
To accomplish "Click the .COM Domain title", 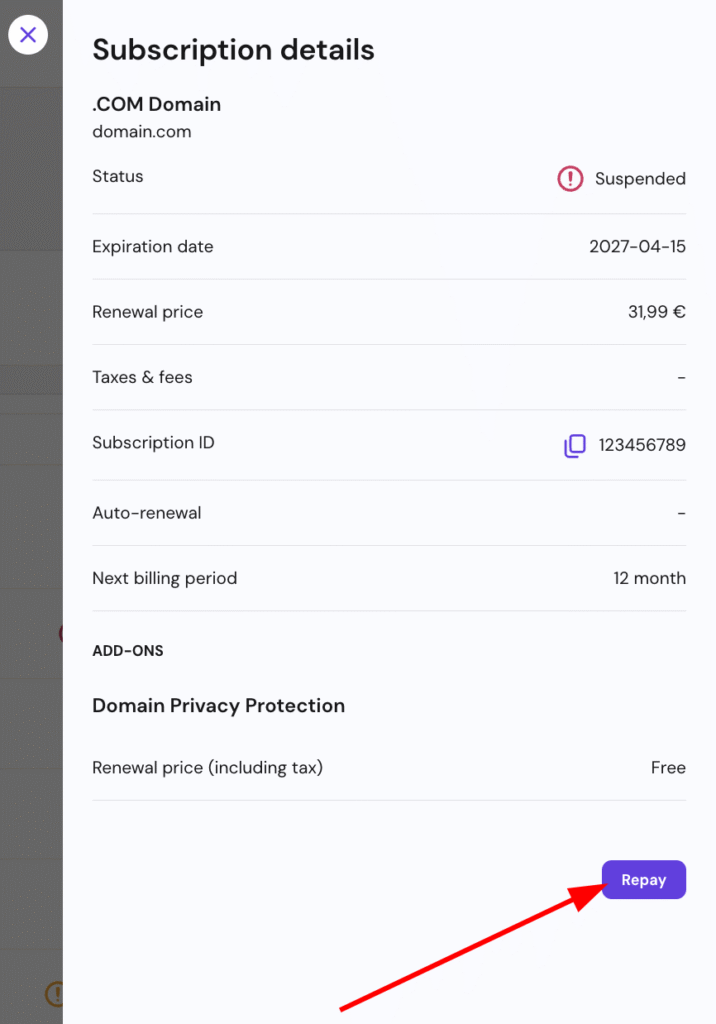I will coord(156,104).
